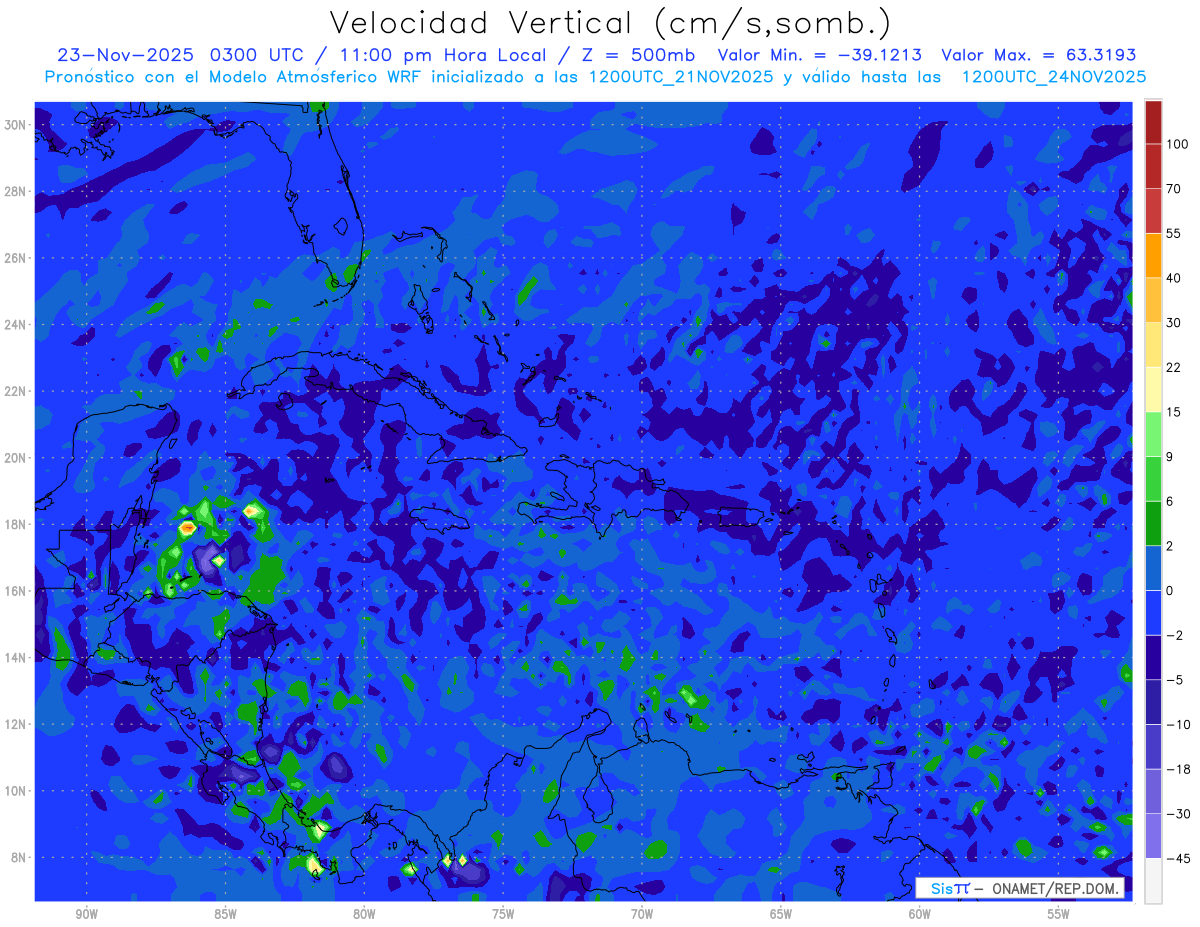Click the "11:00 pm Hora Local" text
Viewport: 1200px width, 927px height.
pyautogui.click(x=450, y=55)
